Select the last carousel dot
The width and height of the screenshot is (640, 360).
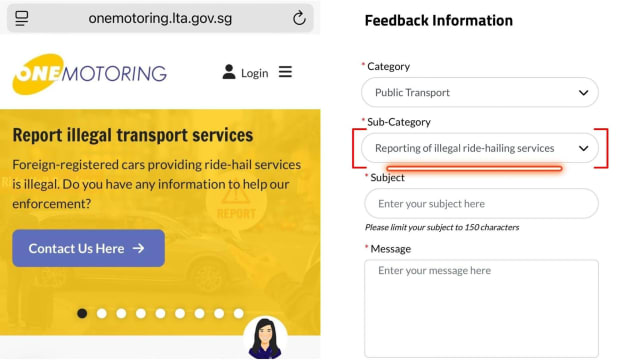(x=239, y=313)
